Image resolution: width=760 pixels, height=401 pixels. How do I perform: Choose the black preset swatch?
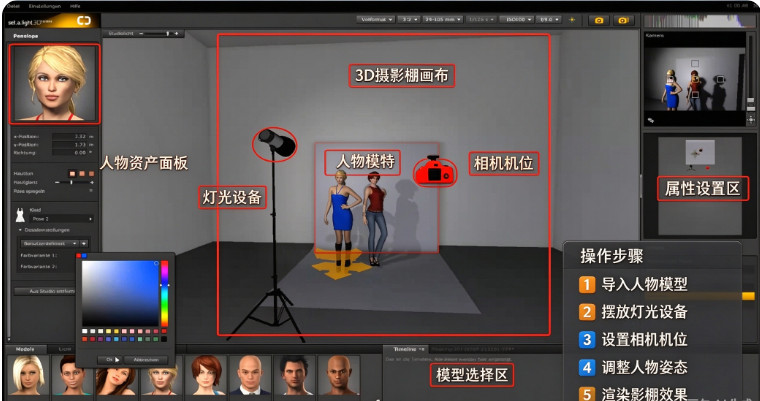pos(164,338)
